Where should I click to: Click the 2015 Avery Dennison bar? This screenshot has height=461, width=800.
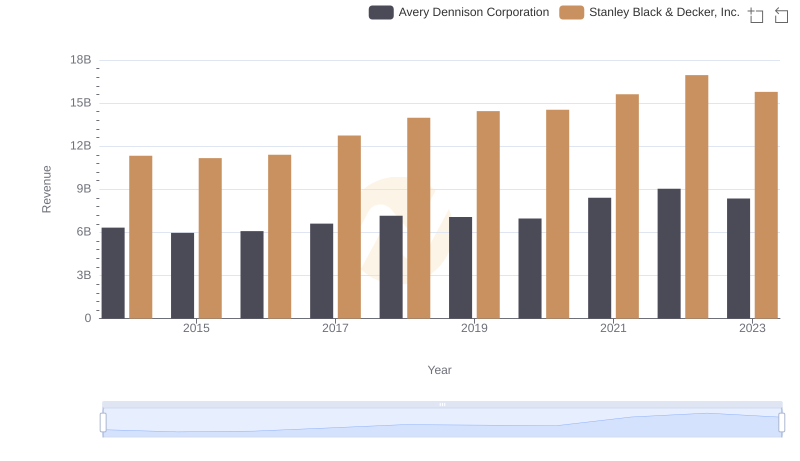click(x=183, y=276)
